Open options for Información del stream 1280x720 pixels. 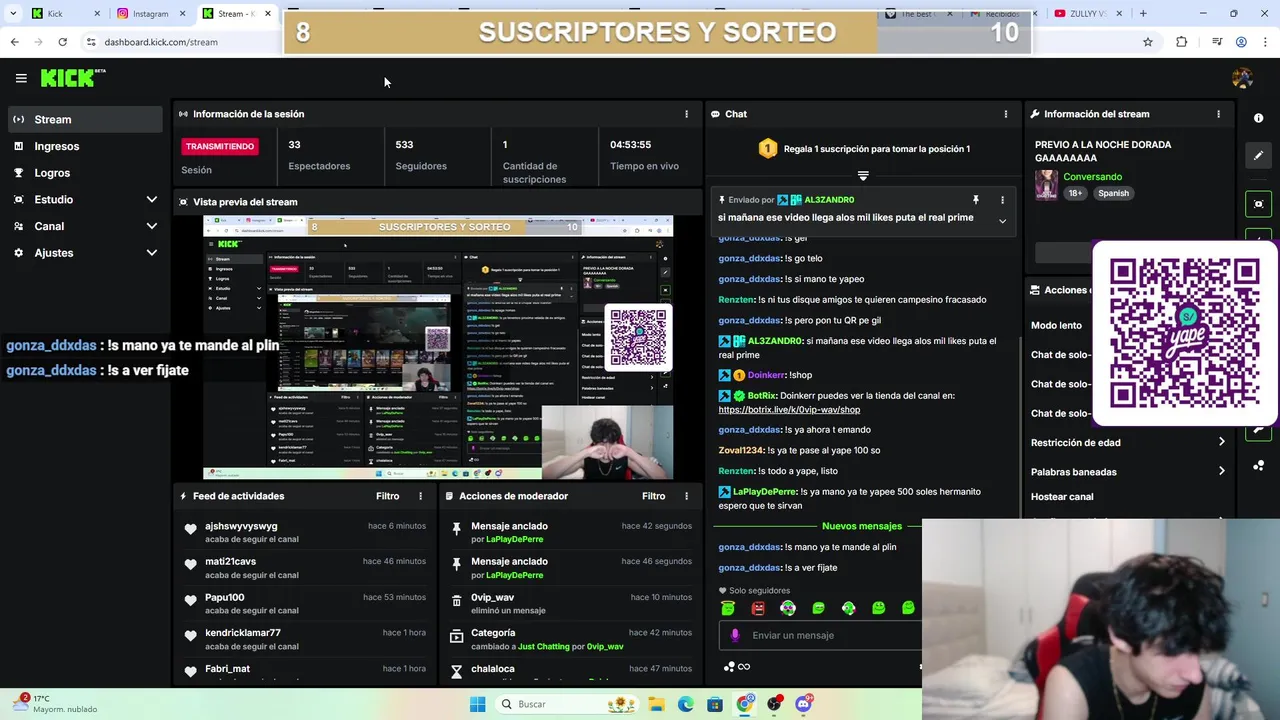pos(1218,114)
